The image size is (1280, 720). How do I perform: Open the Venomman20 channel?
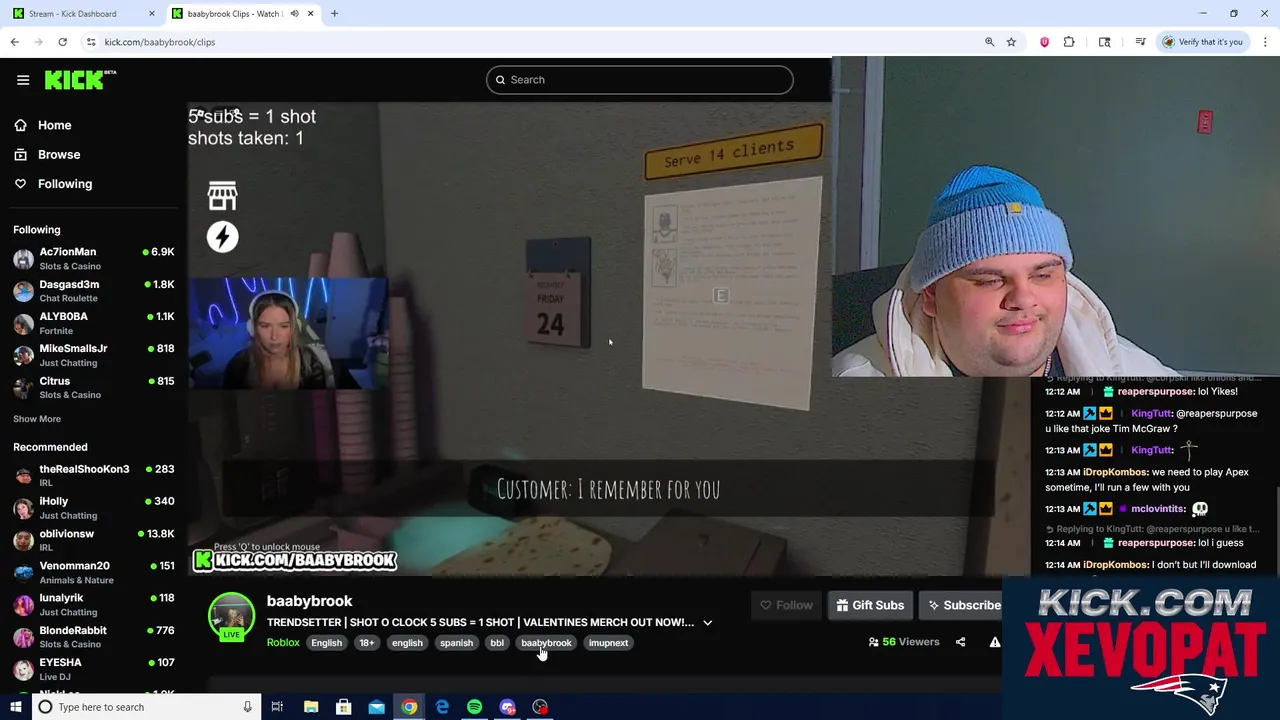click(x=94, y=572)
